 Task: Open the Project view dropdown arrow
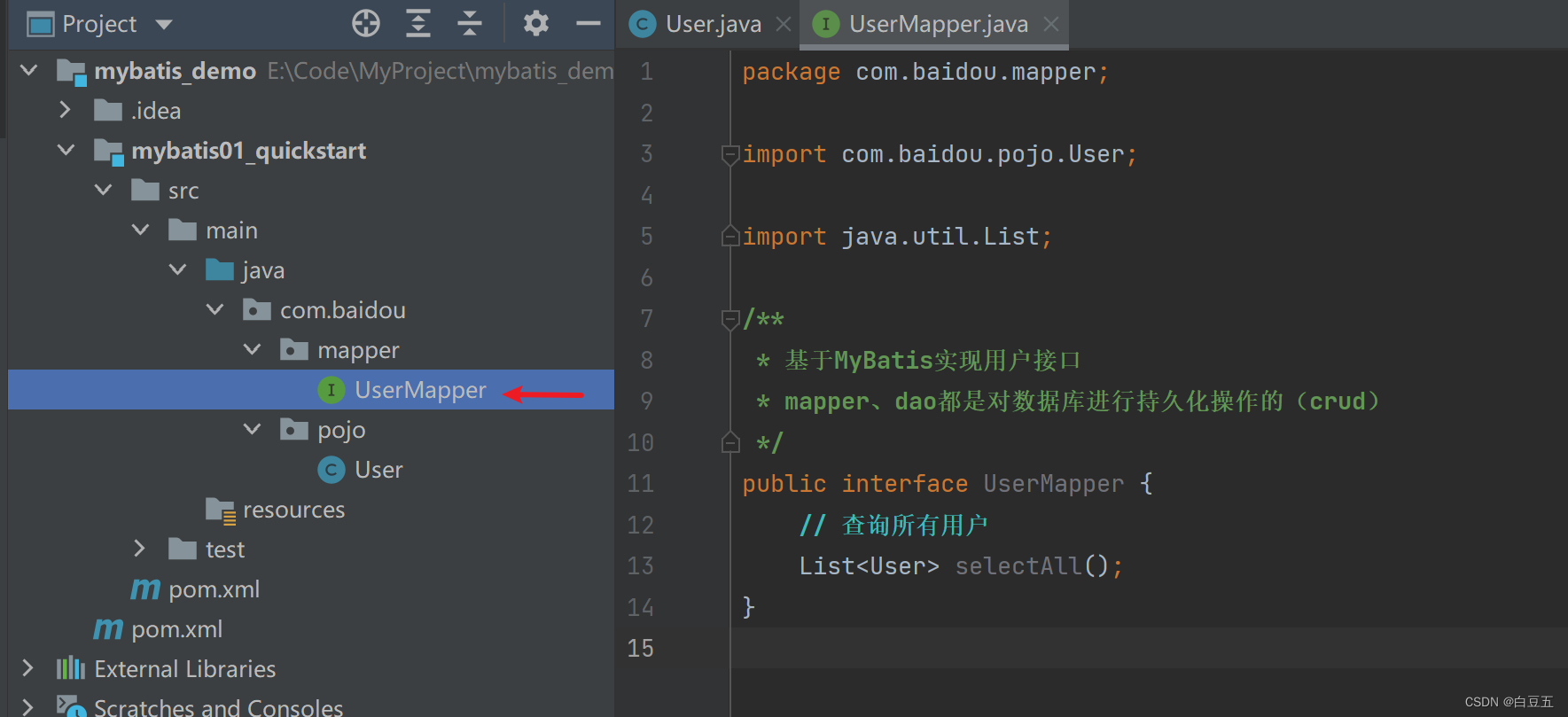tap(164, 24)
